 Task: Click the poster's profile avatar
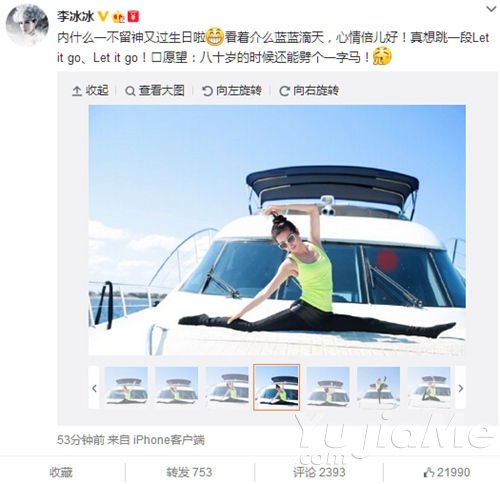27,25
